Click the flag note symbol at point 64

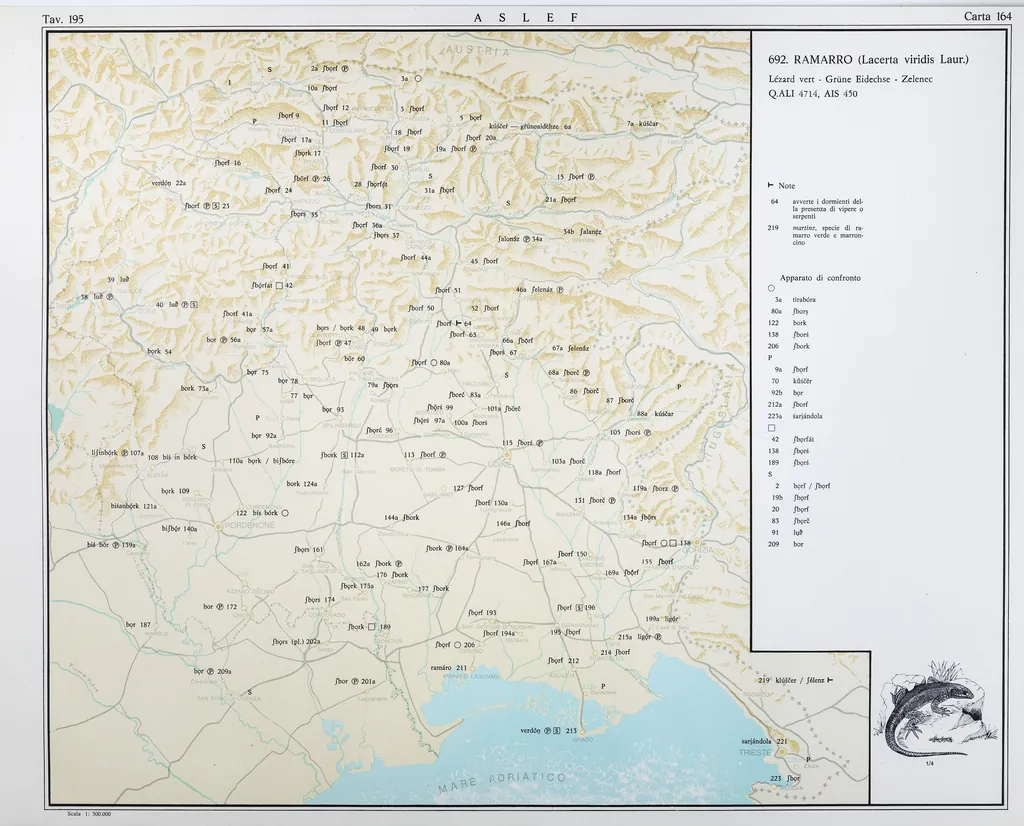(x=458, y=323)
